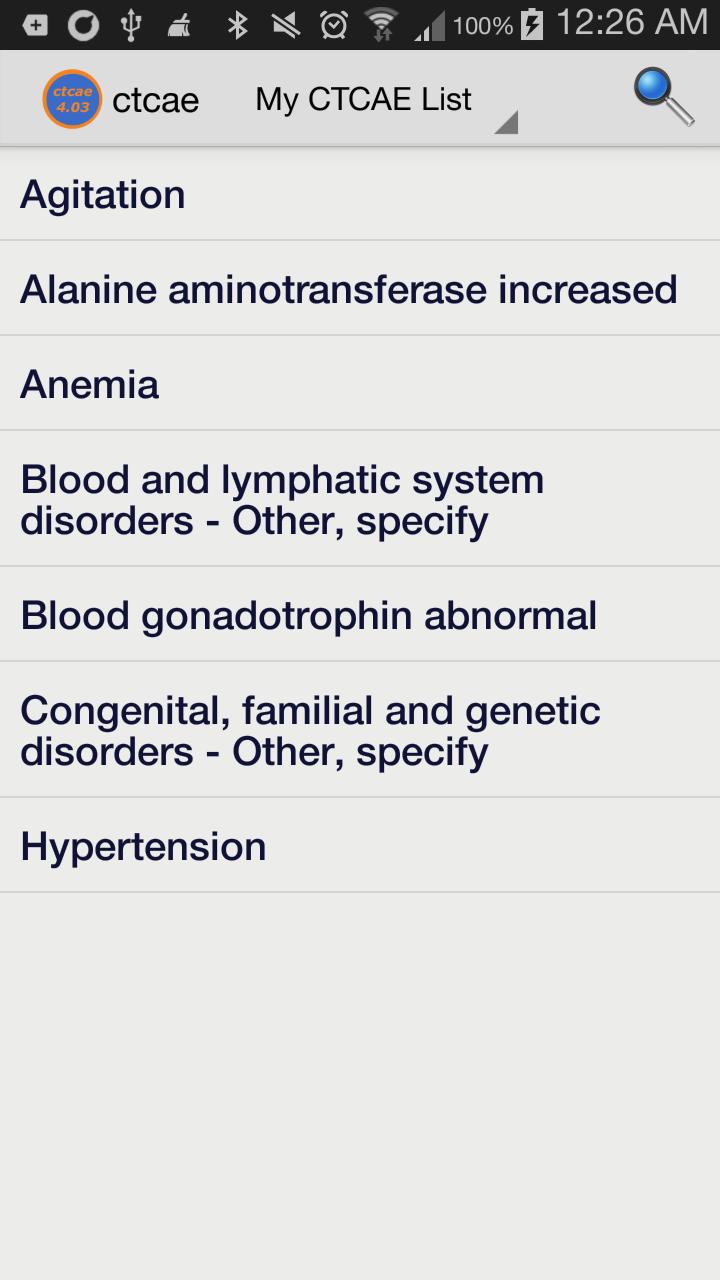The image size is (720, 1280).
Task: Tap the ctcae app title text
Action: point(155,100)
